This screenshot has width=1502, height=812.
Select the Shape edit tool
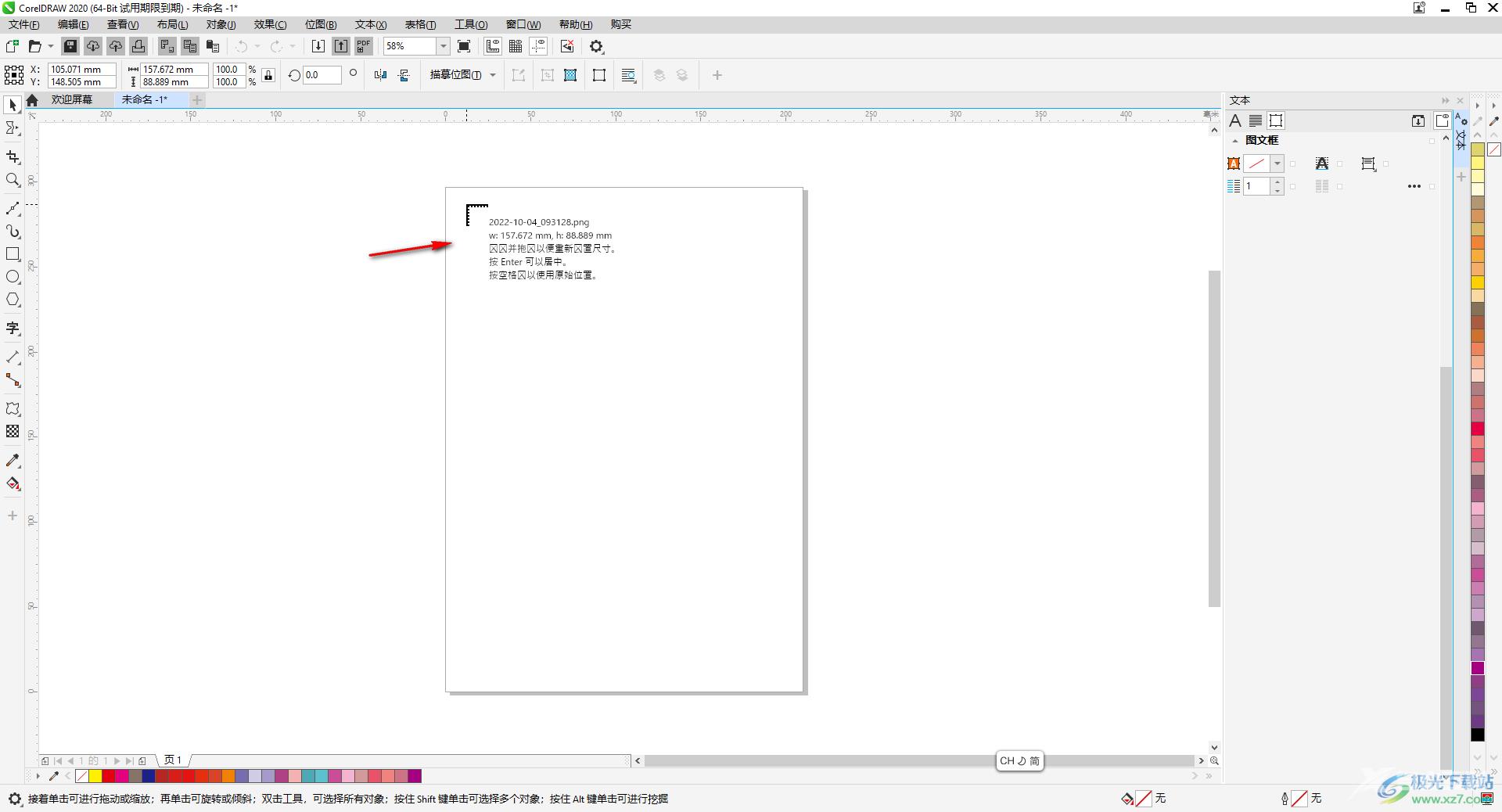click(x=13, y=128)
